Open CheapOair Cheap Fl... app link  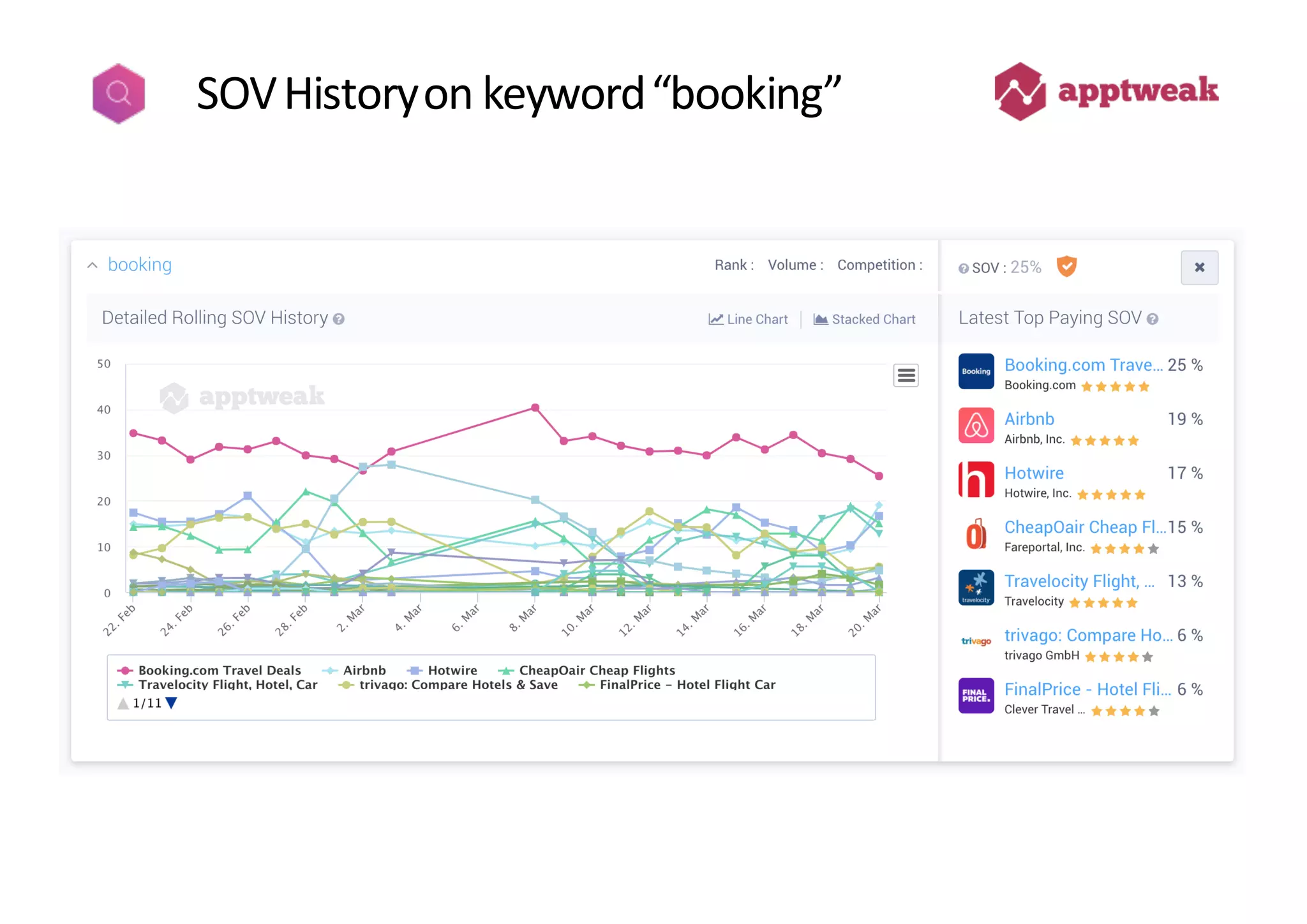pyautogui.click(x=1085, y=527)
